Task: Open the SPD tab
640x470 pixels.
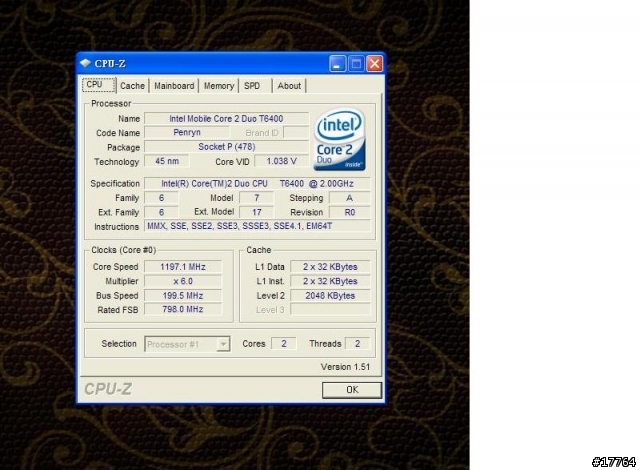Action: (255, 86)
